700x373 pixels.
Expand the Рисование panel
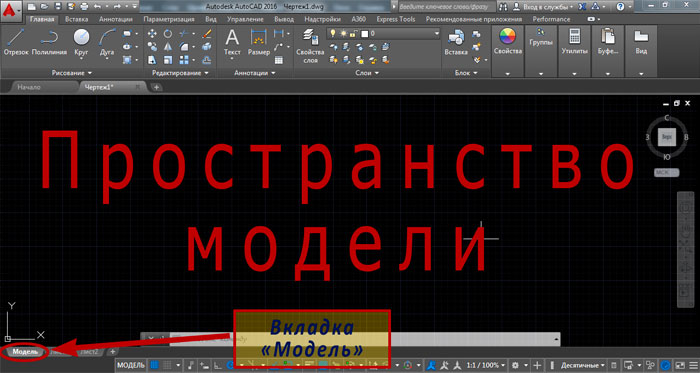(71, 72)
